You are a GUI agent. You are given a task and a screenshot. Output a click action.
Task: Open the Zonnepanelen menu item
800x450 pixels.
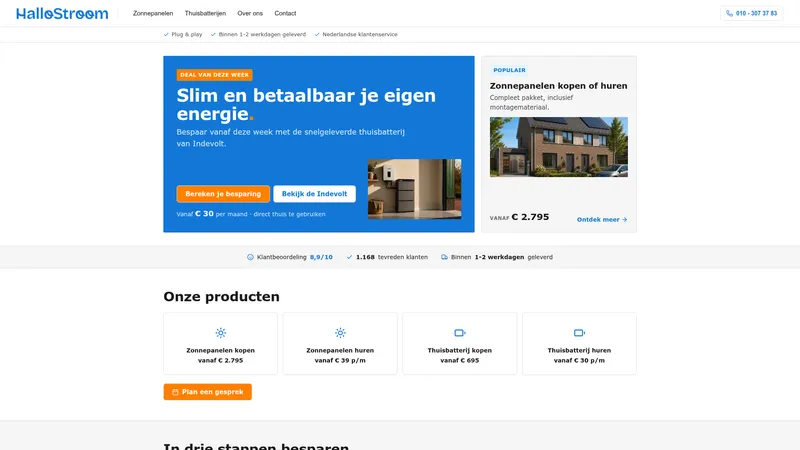[153, 13]
